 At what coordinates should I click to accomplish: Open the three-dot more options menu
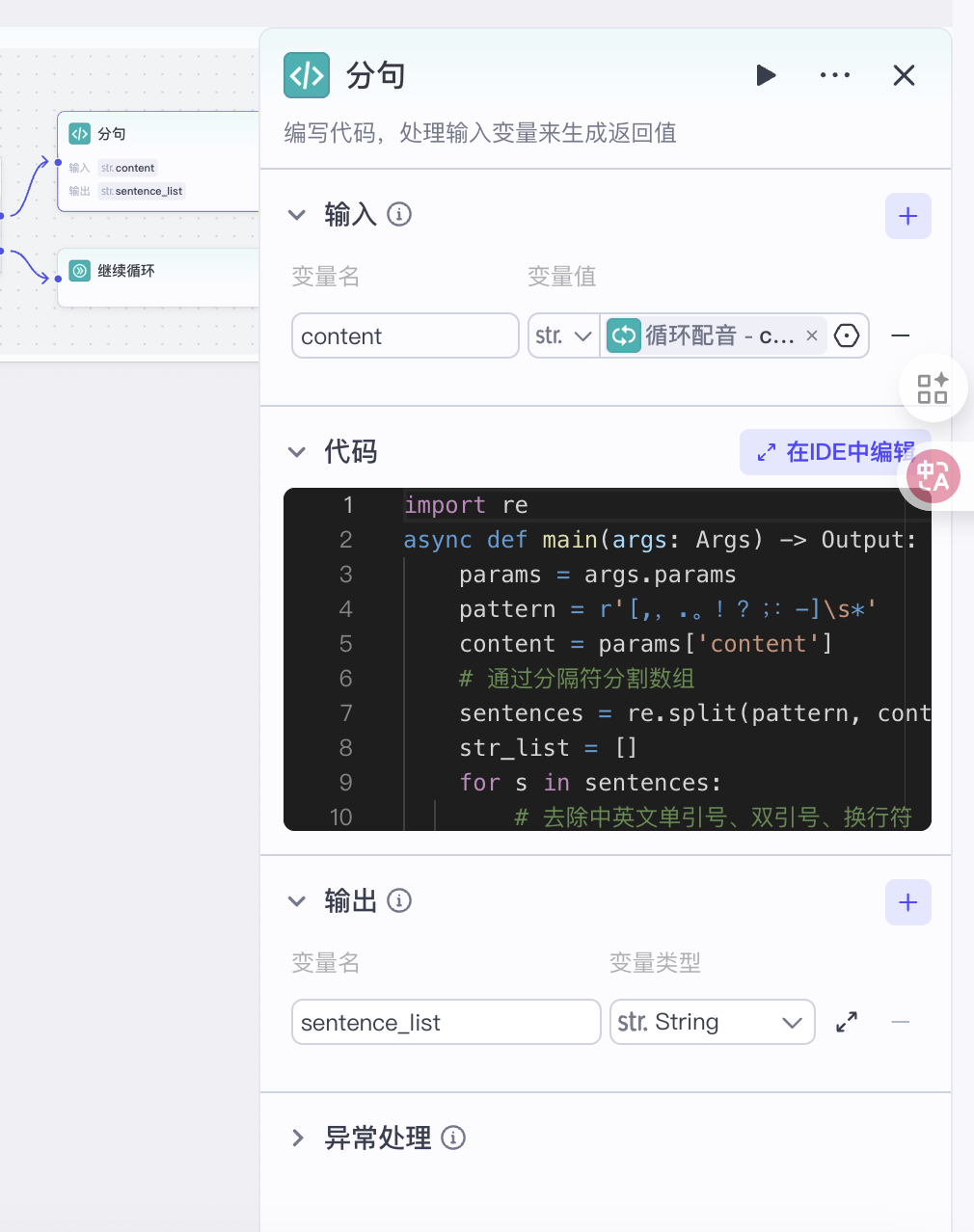(835, 75)
